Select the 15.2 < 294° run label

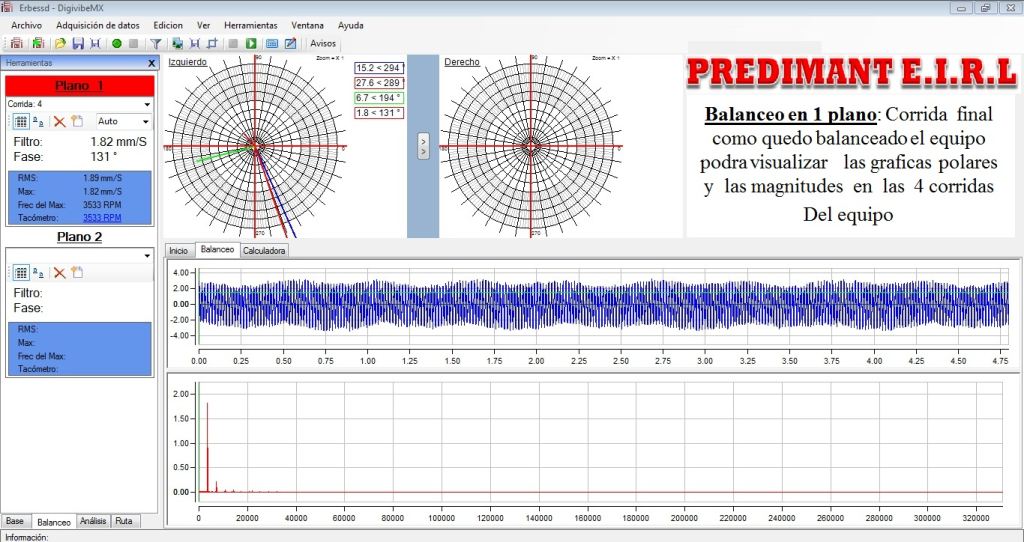point(378,68)
